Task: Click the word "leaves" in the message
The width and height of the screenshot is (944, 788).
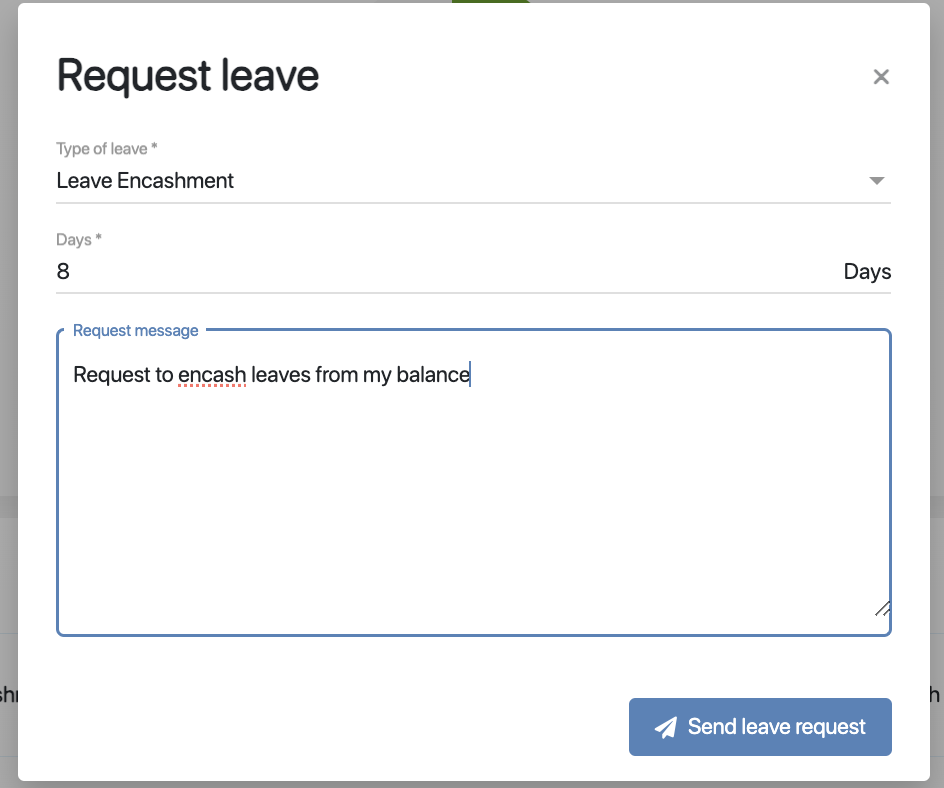Action: (x=280, y=375)
